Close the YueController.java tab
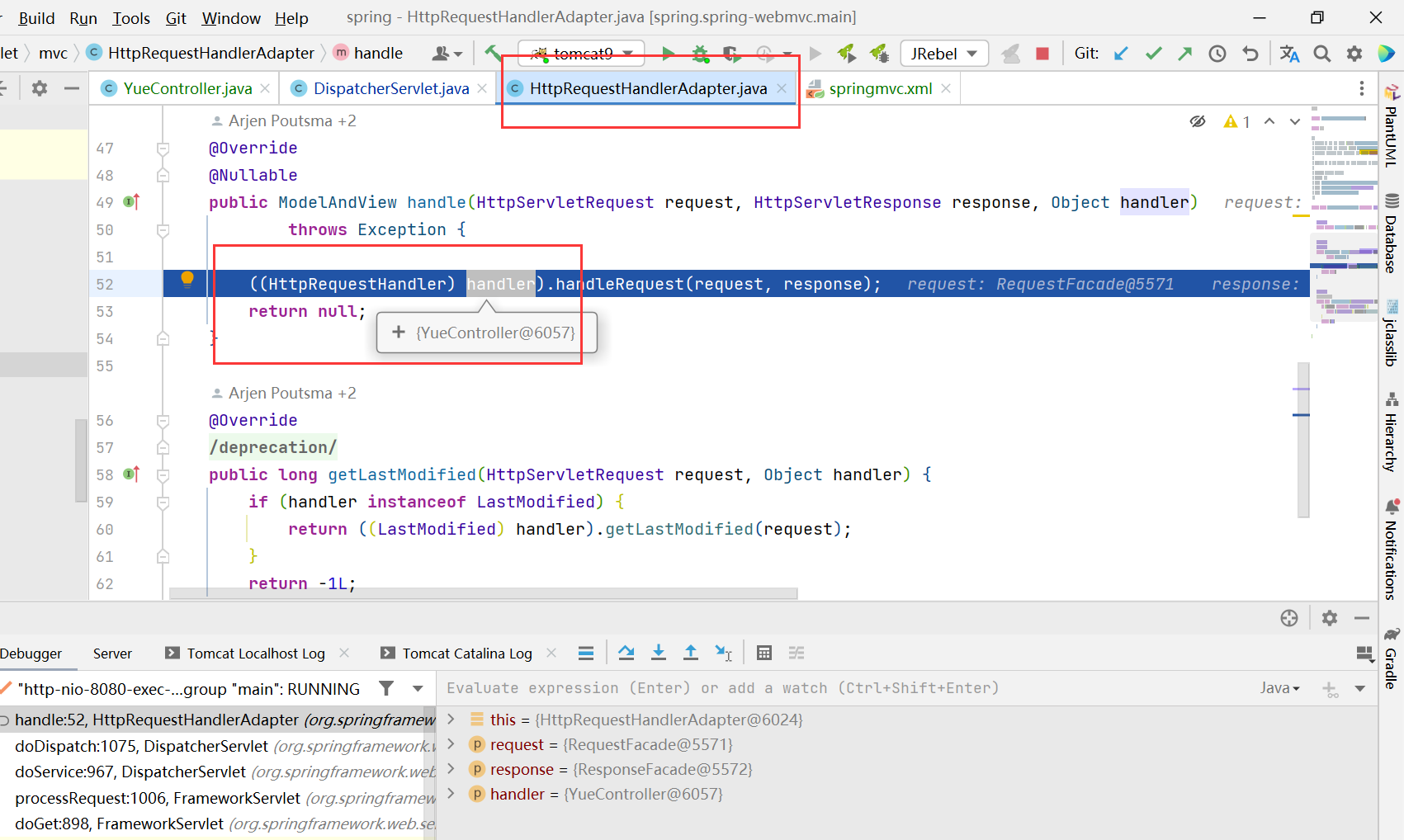 click(x=265, y=88)
